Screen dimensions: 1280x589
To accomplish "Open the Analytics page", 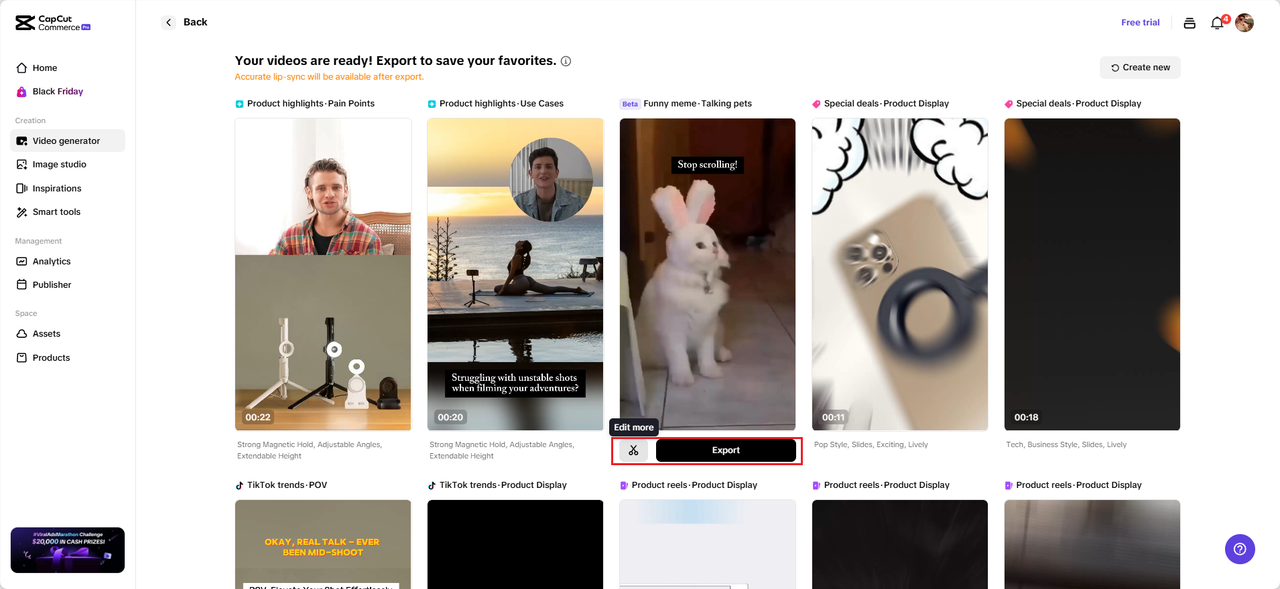I will [68, 261].
